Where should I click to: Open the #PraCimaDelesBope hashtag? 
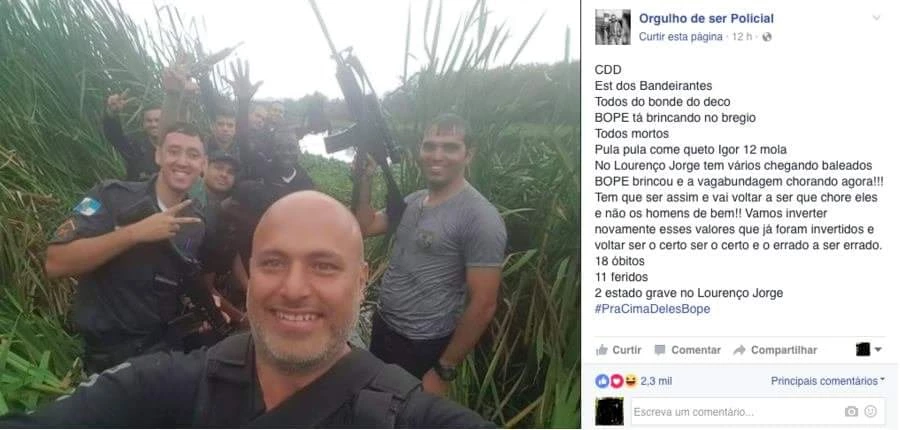pyautogui.click(x=653, y=309)
